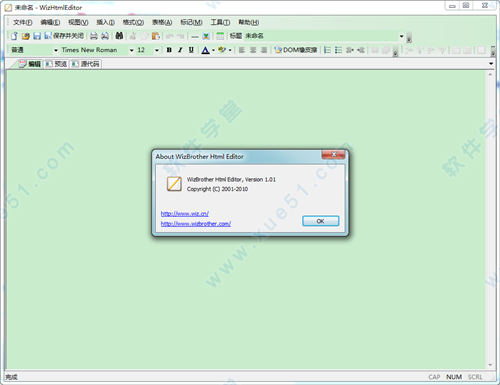The height and width of the screenshot is (385, 500).
Task: Expand the paragraph style dropdown
Action: pyautogui.click(x=56, y=50)
